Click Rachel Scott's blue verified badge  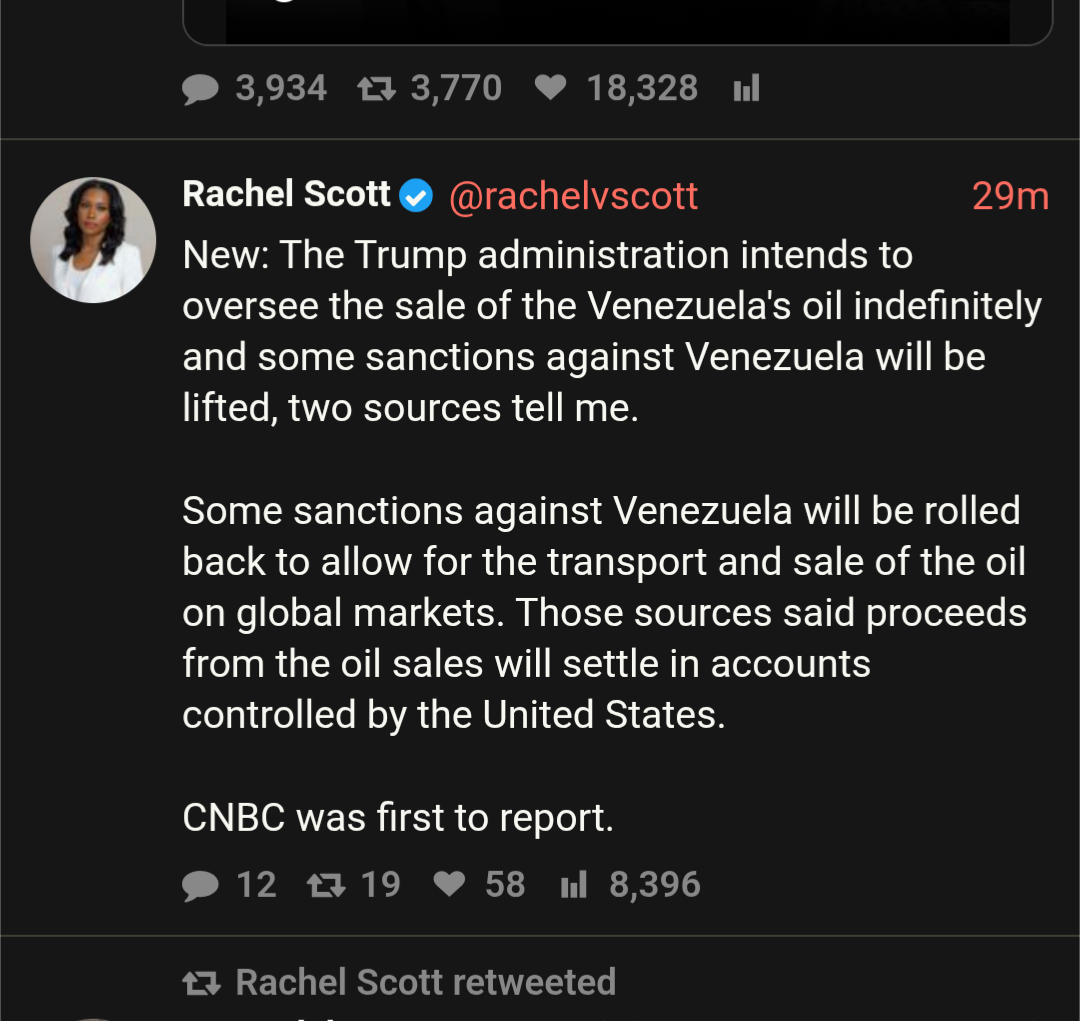click(x=416, y=196)
